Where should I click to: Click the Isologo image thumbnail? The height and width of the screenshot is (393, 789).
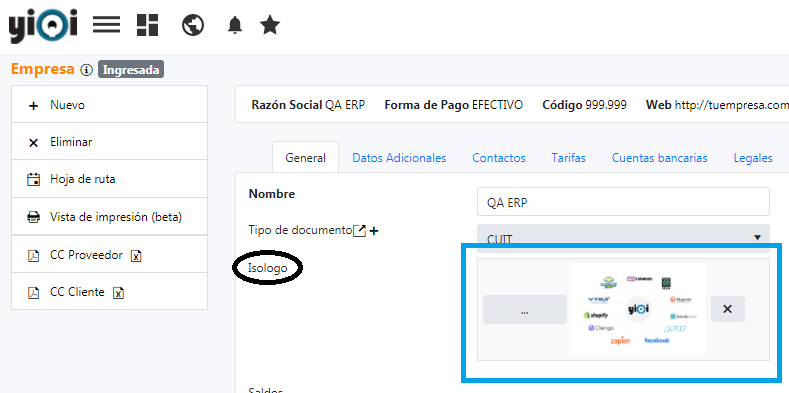point(638,309)
